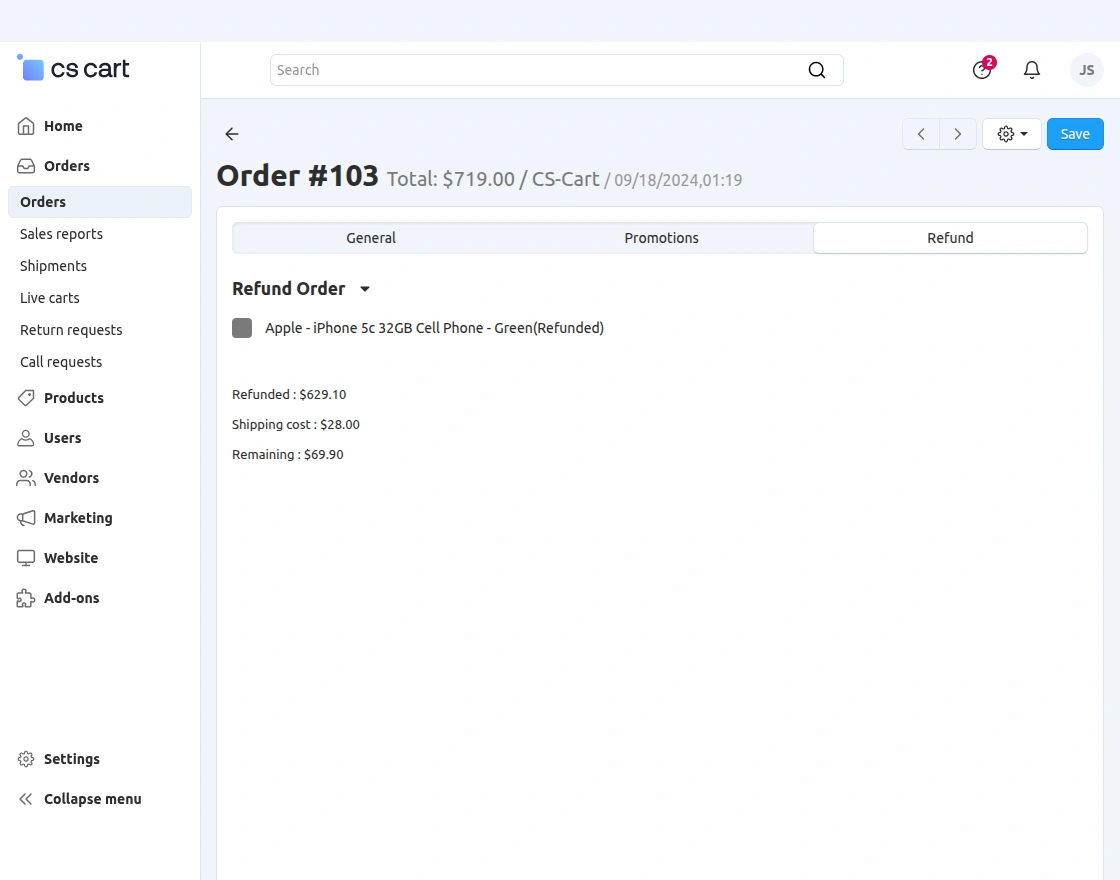This screenshot has width=1120, height=880.
Task: Toggle the iPhone 5c refunded checkbox
Action: [242, 328]
